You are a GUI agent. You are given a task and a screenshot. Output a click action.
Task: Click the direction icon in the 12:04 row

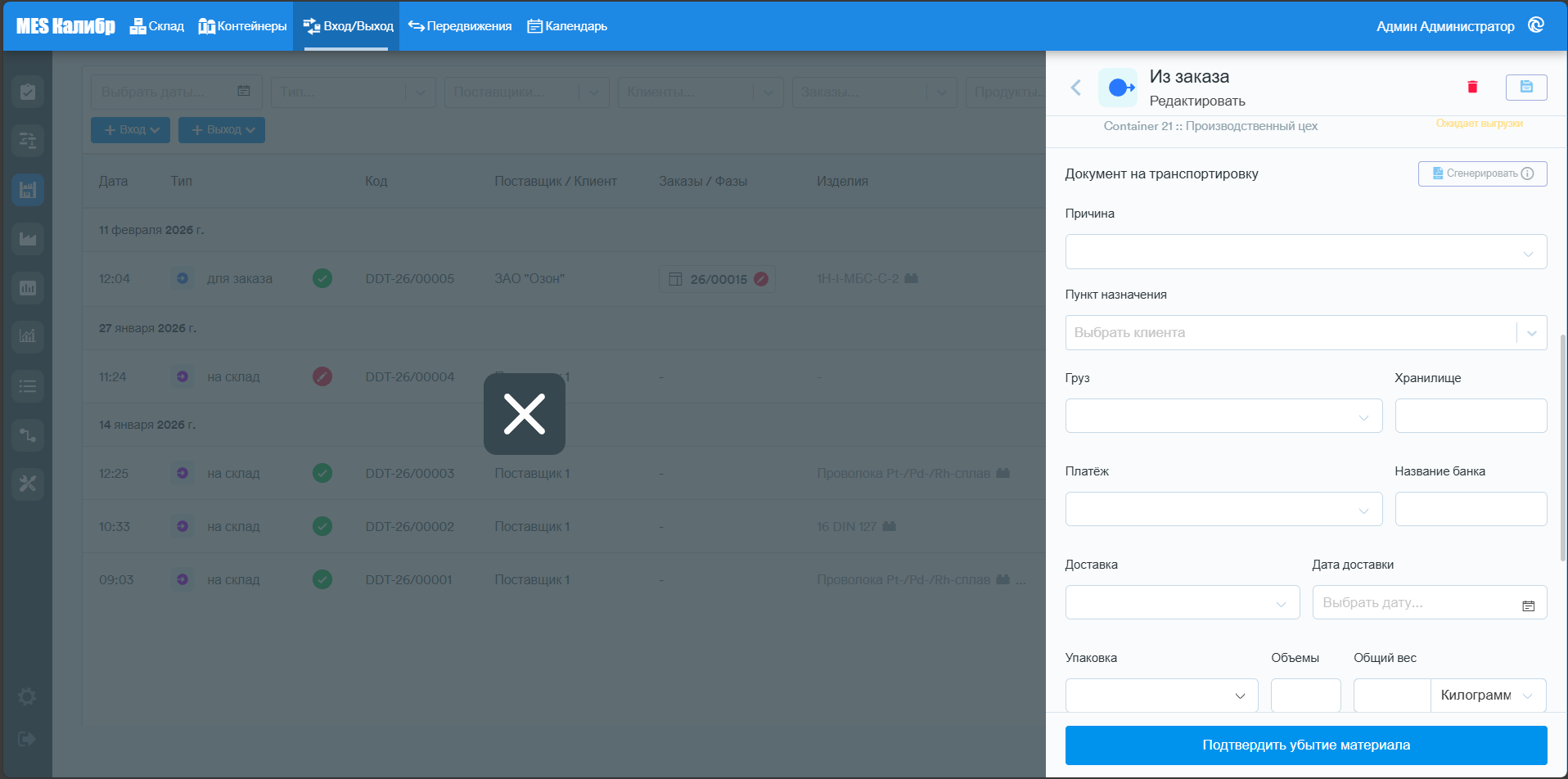point(182,278)
